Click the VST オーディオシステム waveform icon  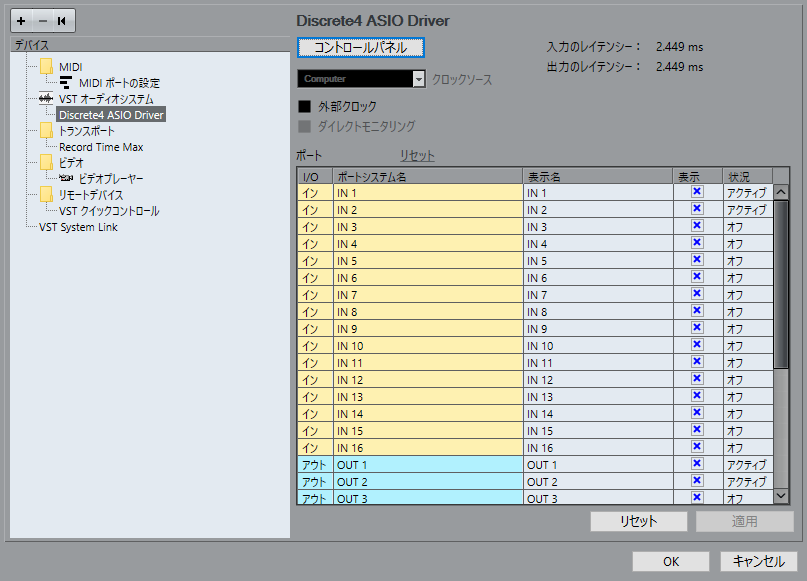coord(46,99)
